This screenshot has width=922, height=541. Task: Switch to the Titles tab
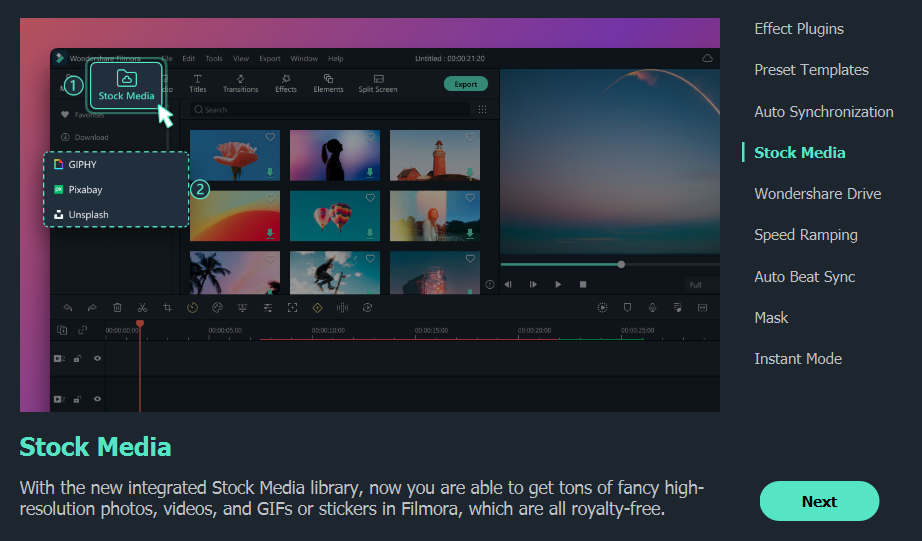198,84
